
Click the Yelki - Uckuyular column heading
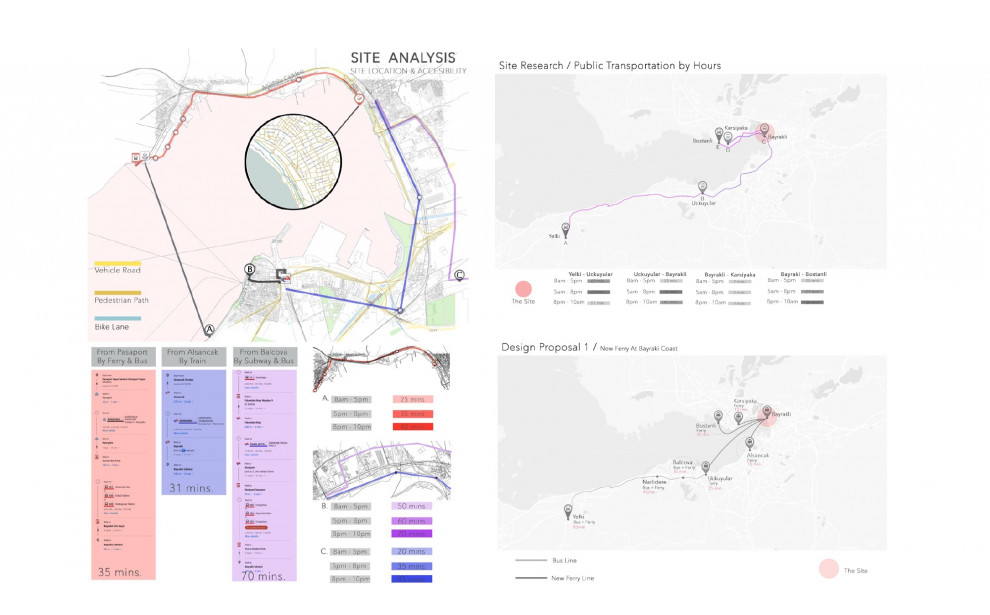click(590, 274)
